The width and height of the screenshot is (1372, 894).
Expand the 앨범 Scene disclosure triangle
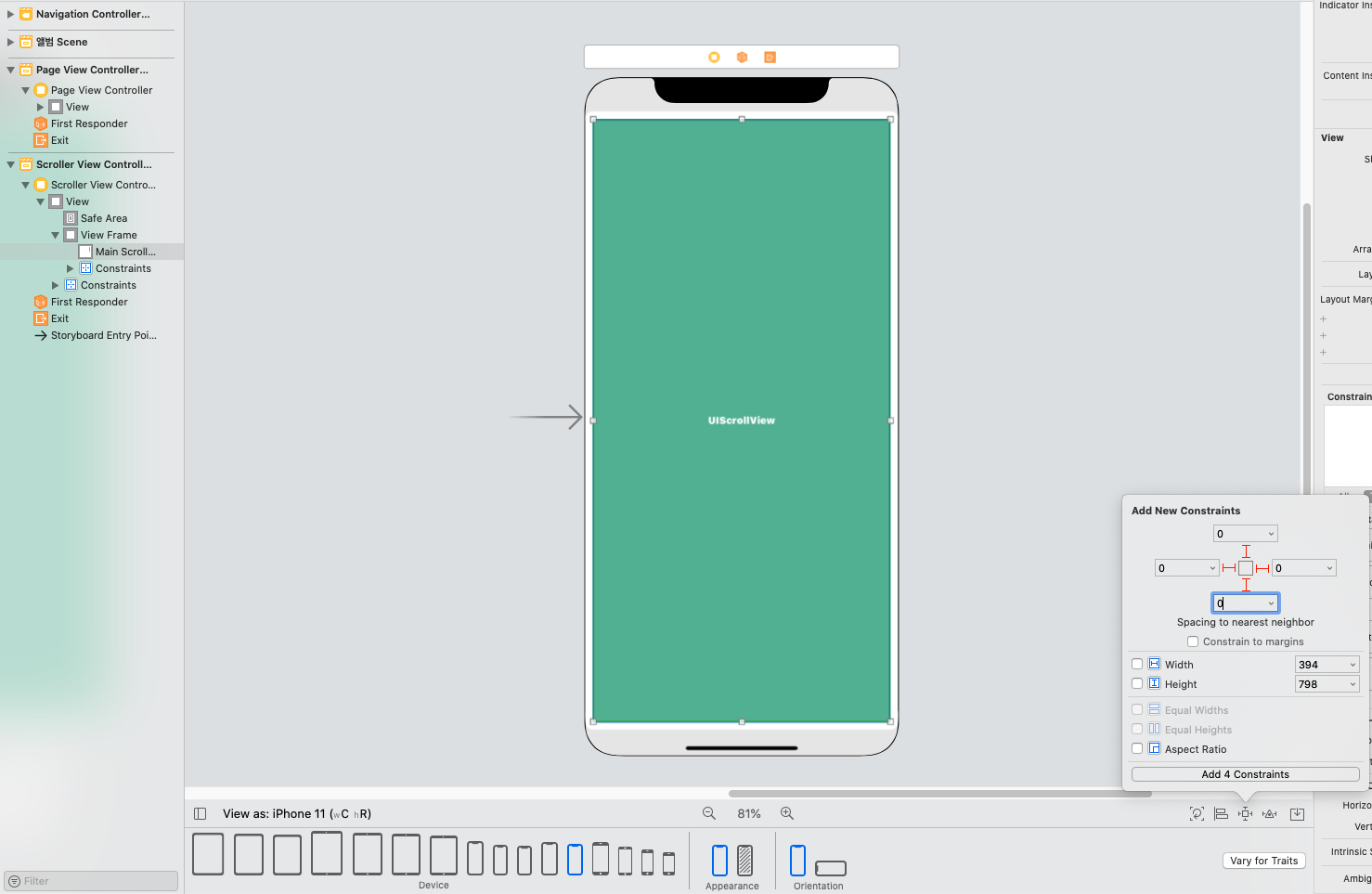(x=11, y=42)
